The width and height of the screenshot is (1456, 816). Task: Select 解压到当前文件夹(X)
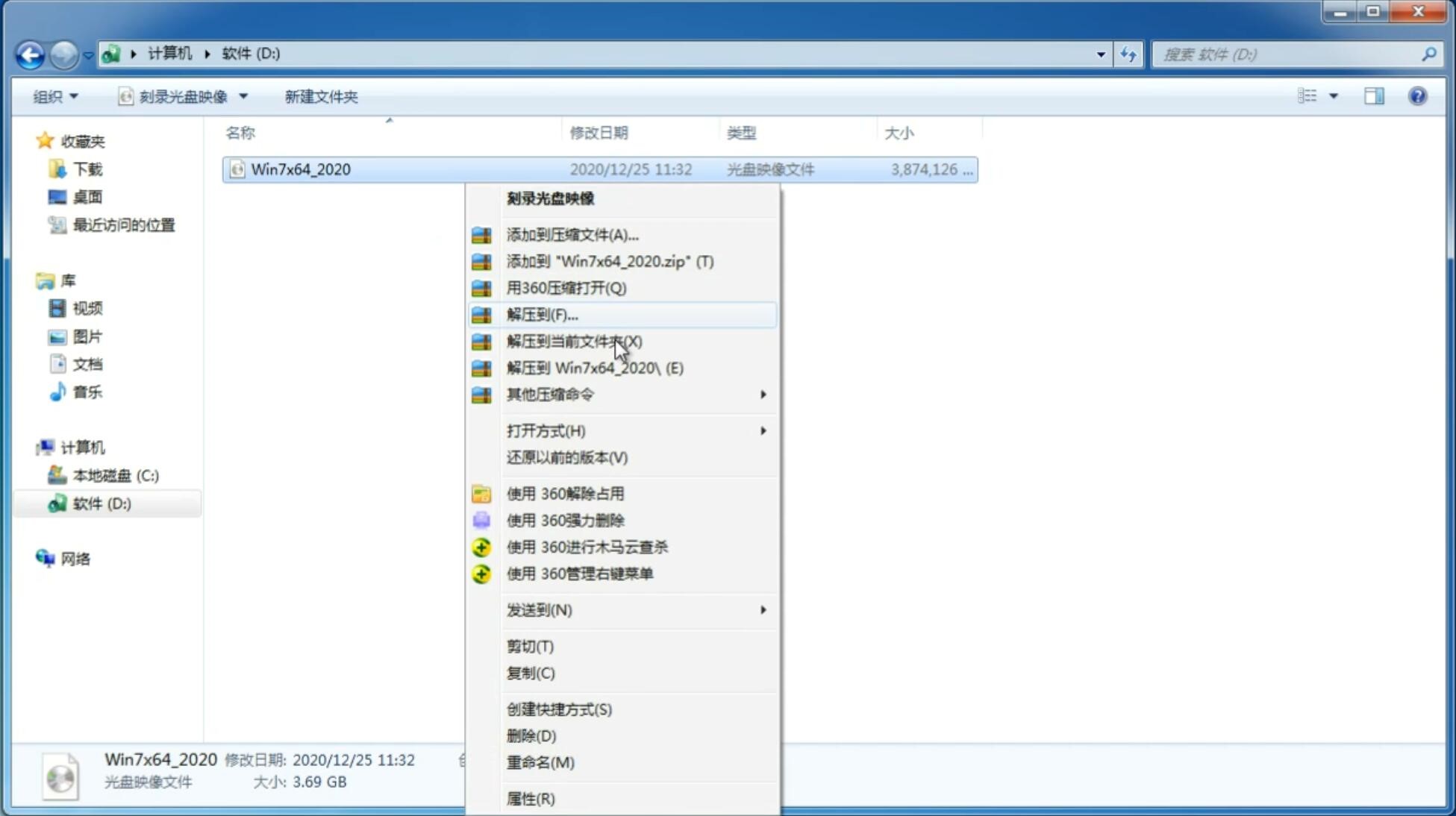pyautogui.click(x=574, y=341)
